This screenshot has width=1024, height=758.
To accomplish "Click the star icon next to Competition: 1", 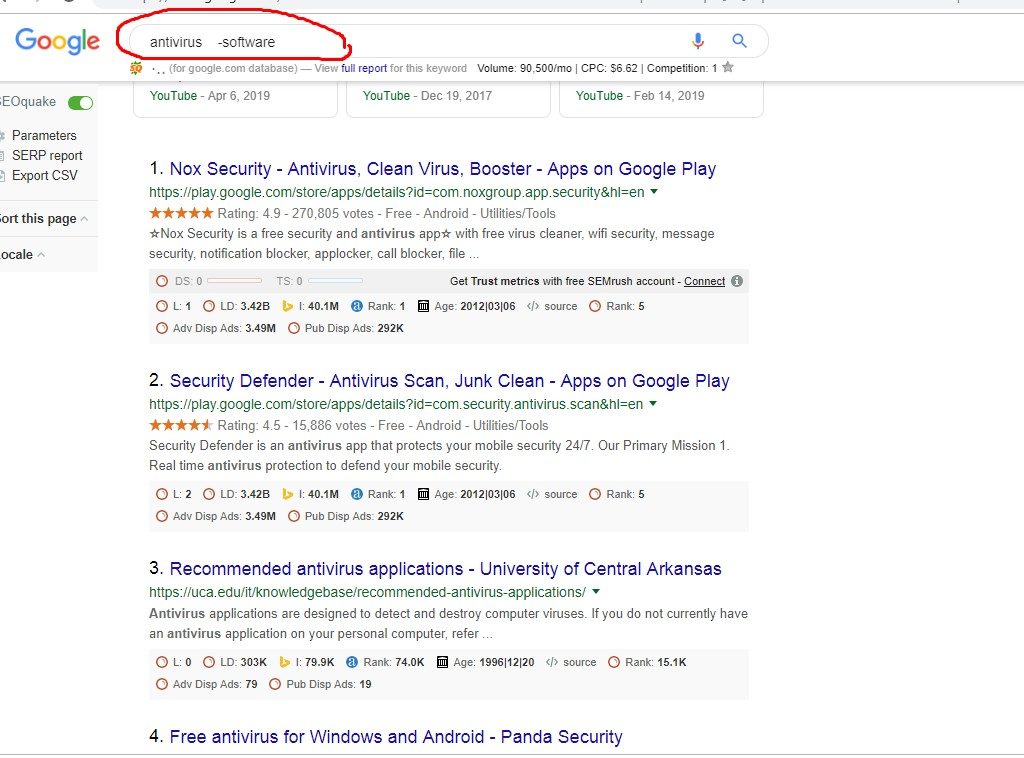I will (x=728, y=67).
